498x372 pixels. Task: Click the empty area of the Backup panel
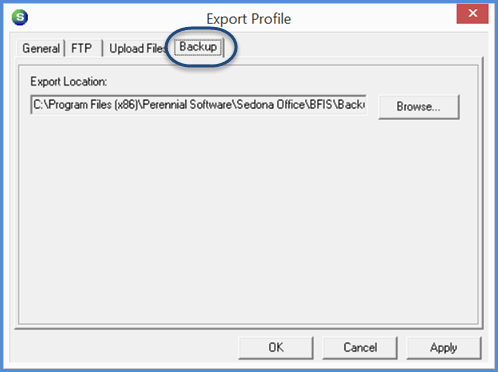pos(248,220)
